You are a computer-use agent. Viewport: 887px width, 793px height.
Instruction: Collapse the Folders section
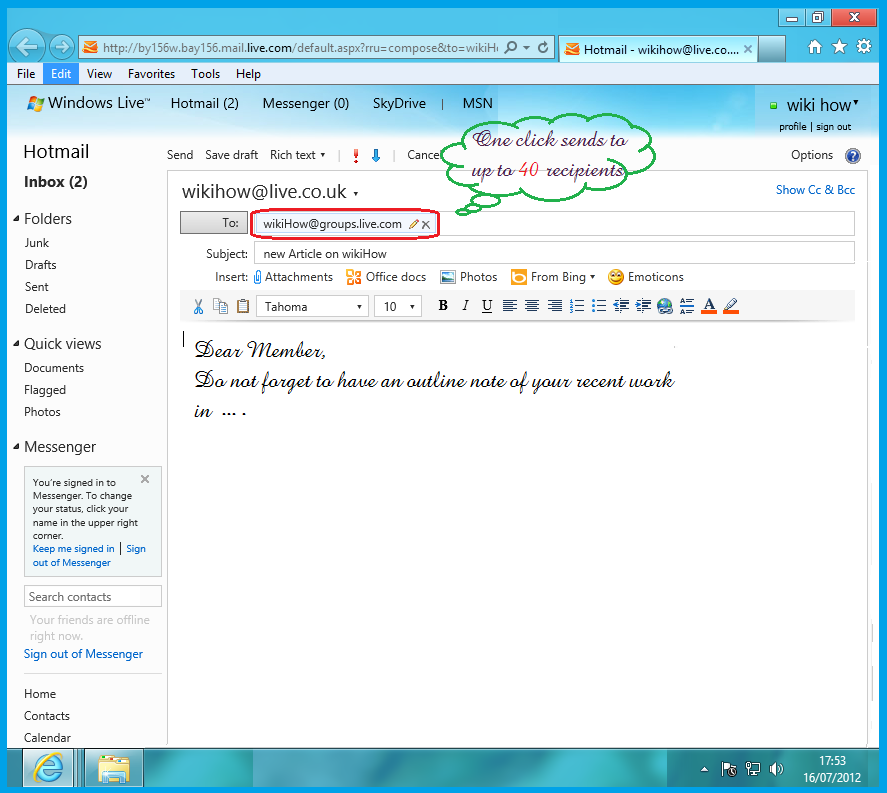(x=16, y=218)
